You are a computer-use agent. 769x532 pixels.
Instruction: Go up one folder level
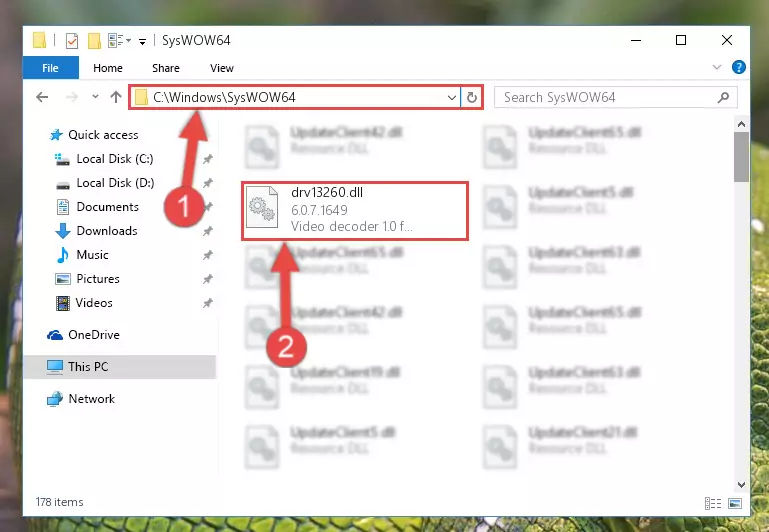click(116, 97)
